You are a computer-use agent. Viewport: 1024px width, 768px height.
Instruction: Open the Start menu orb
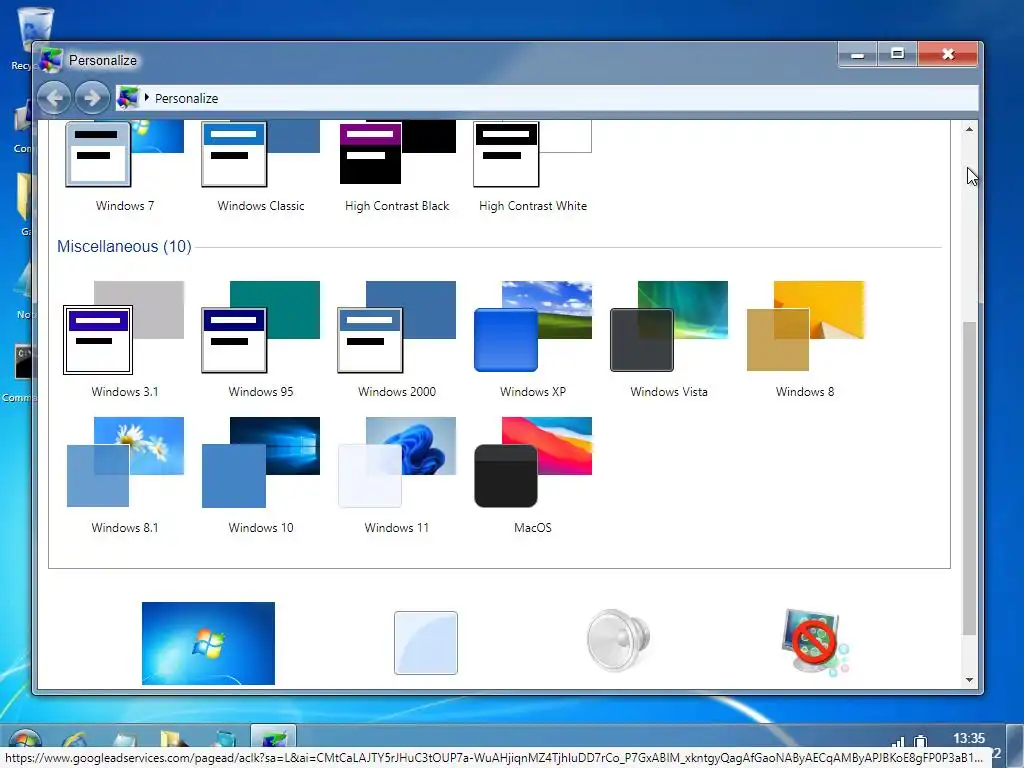pos(24,739)
